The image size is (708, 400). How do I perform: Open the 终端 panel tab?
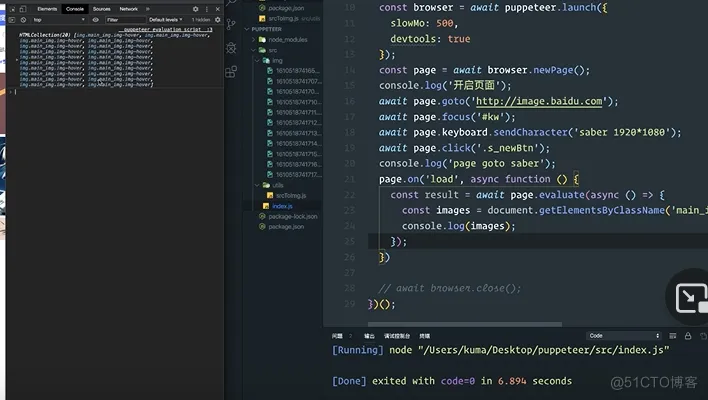(x=424, y=336)
